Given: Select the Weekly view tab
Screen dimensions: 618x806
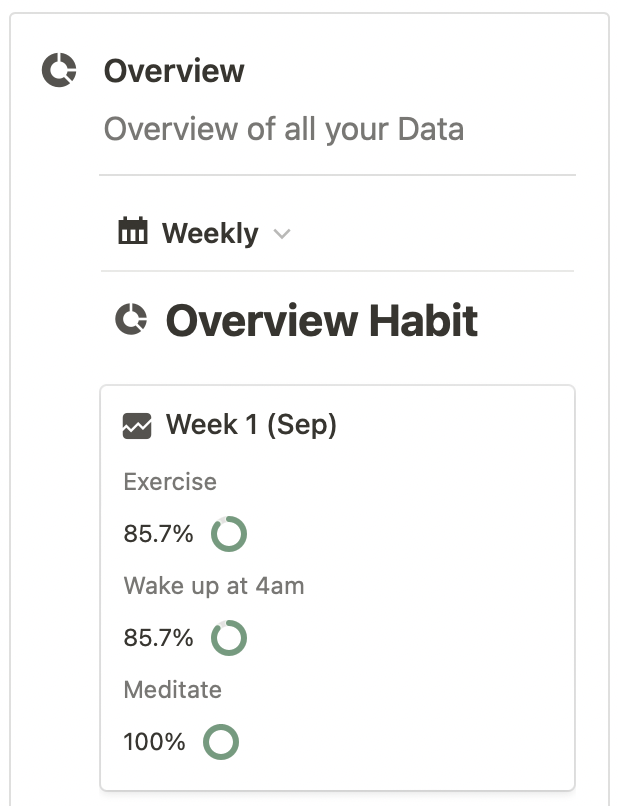Looking at the screenshot, I should pyautogui.click(x=210, y=233).
